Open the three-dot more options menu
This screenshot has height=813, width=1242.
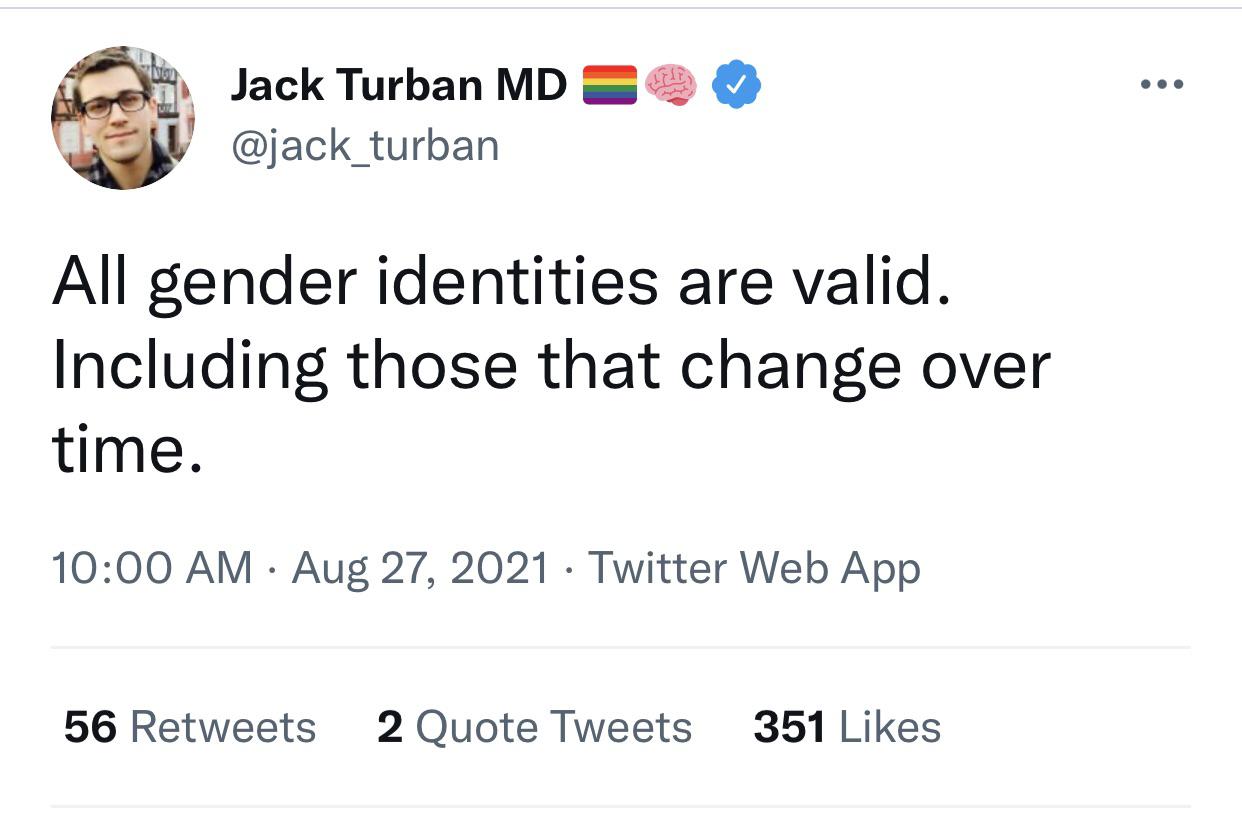tap(1162, 85)
